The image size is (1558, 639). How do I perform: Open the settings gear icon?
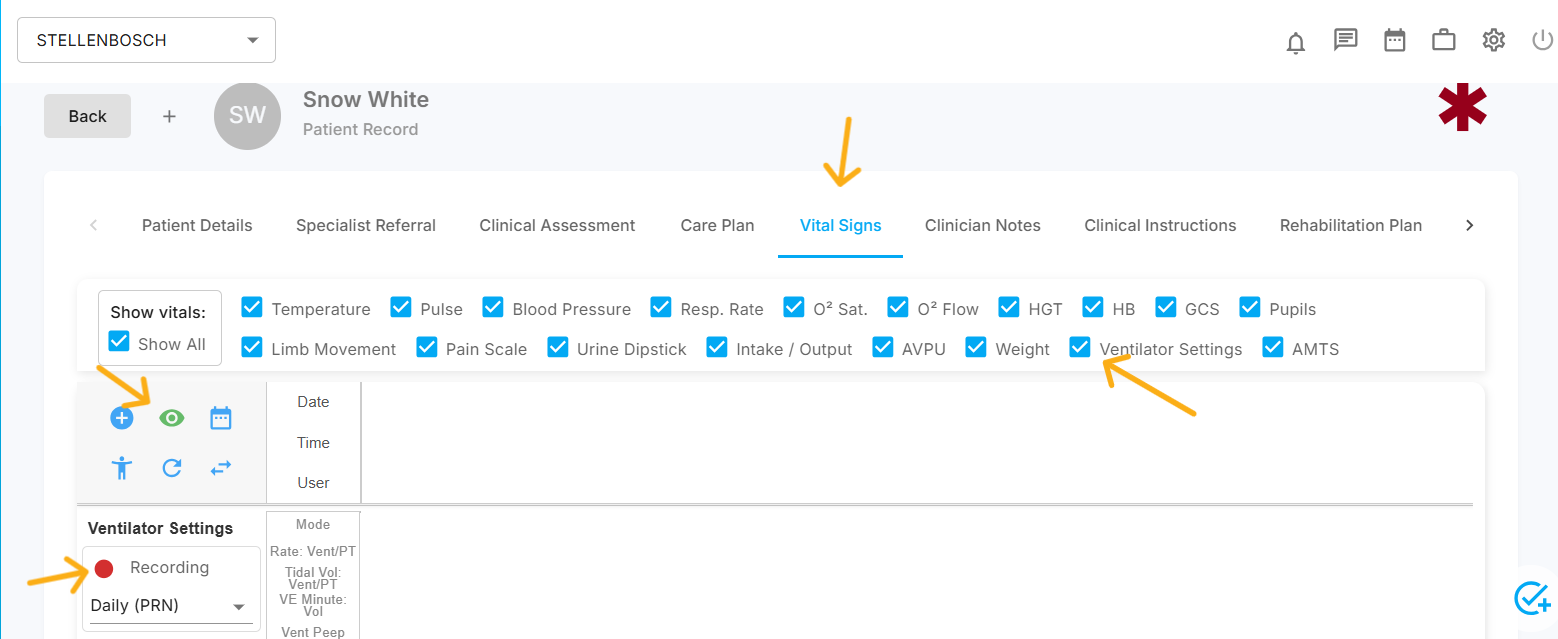click(1493, 40)
